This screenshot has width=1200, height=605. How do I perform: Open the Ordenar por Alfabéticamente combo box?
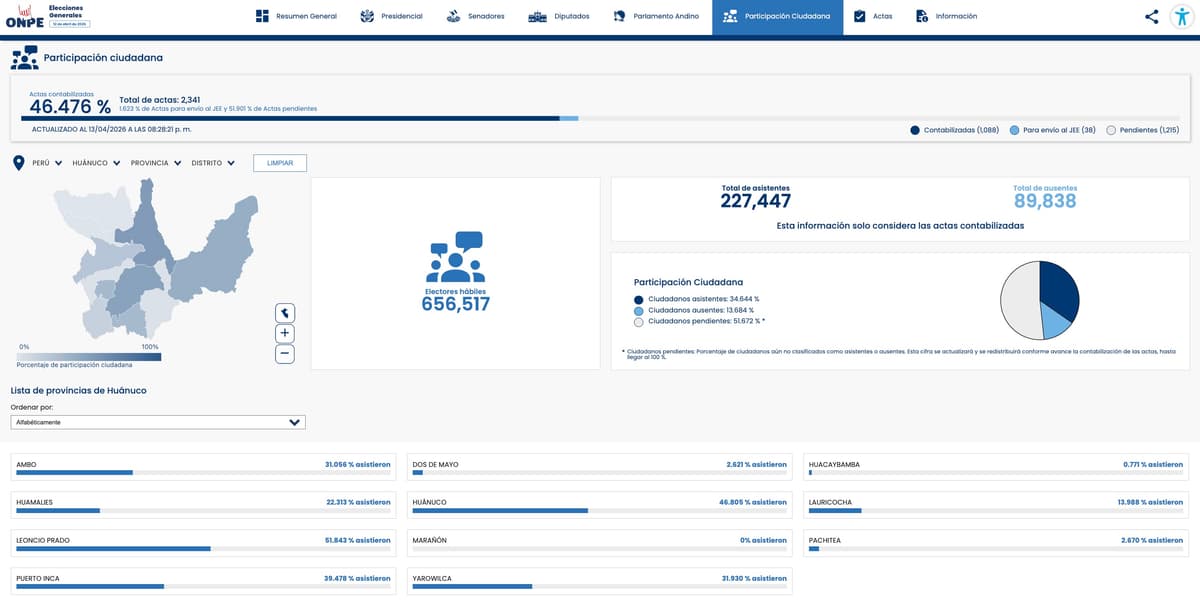click(x=158, y=422)
